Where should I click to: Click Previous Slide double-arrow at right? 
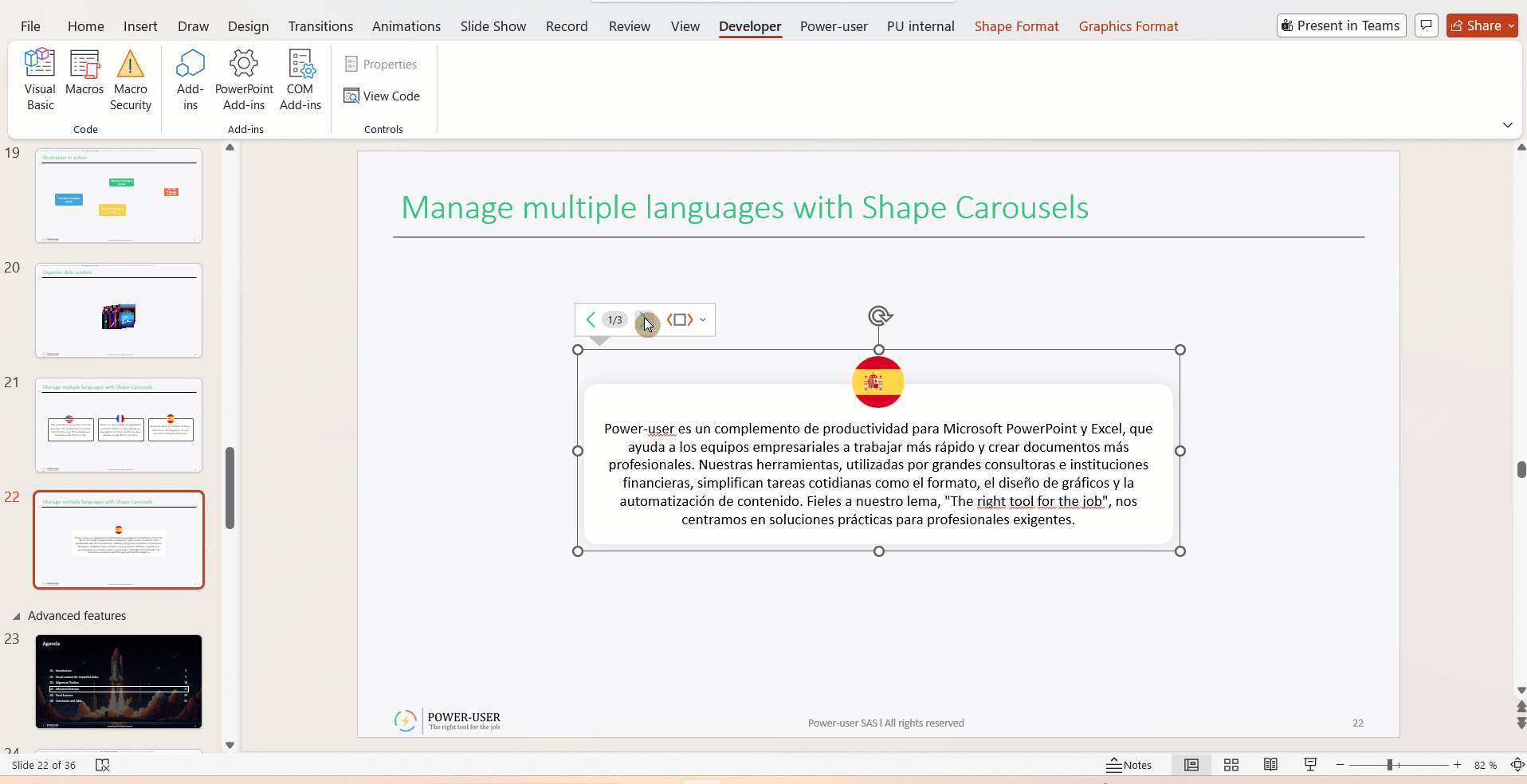tap(1521, 707)
